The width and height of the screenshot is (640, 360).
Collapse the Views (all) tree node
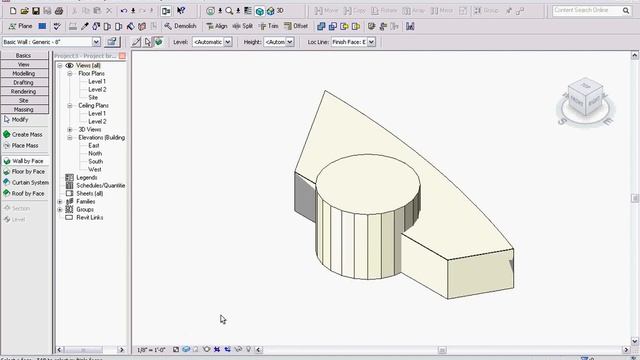[x=60, y=65]
